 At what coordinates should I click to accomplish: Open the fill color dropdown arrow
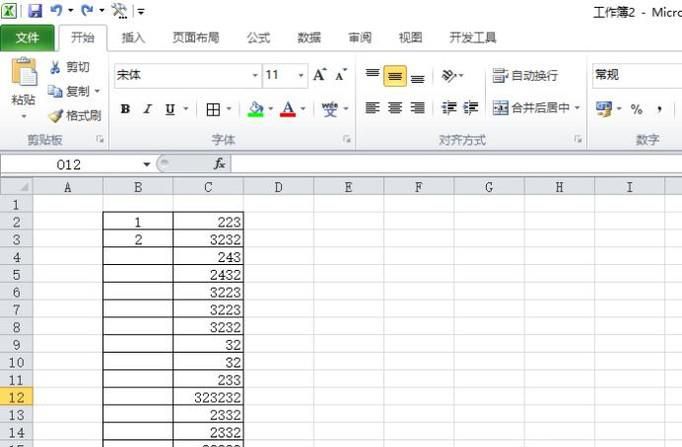(271, 109)
